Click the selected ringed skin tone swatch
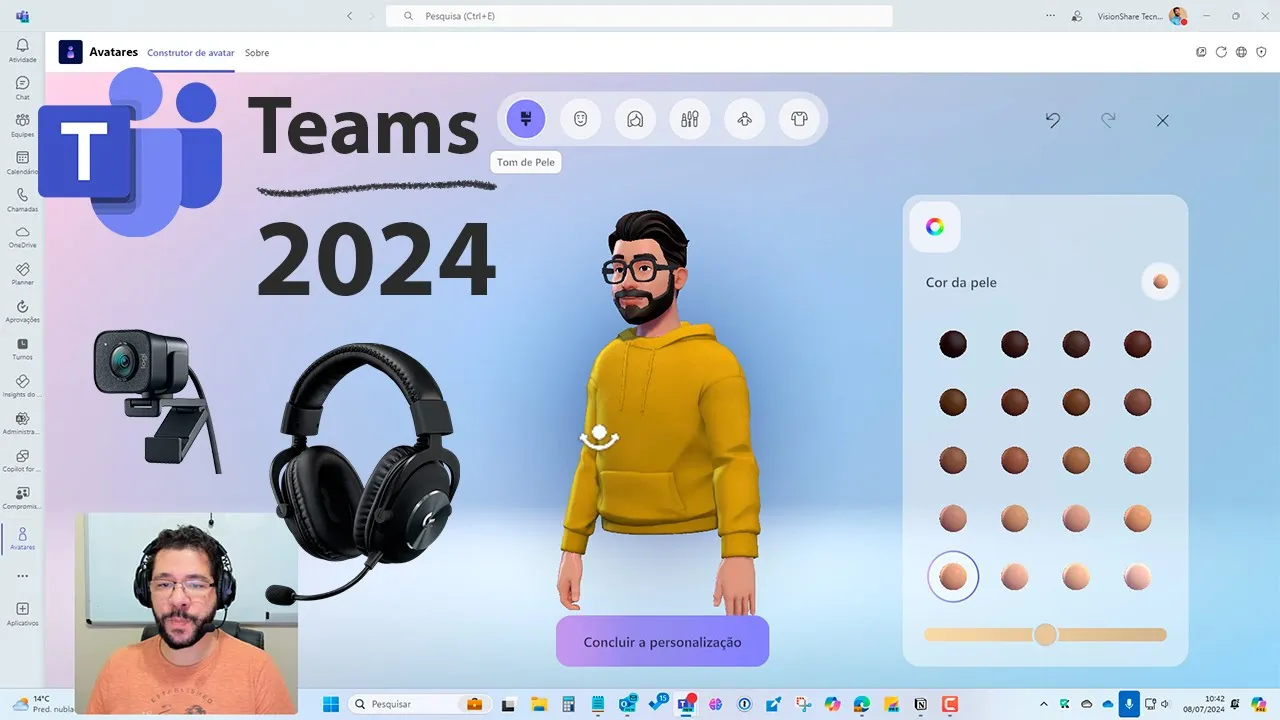The width and height of the screenshot is (1280, 720). (953, 577)
